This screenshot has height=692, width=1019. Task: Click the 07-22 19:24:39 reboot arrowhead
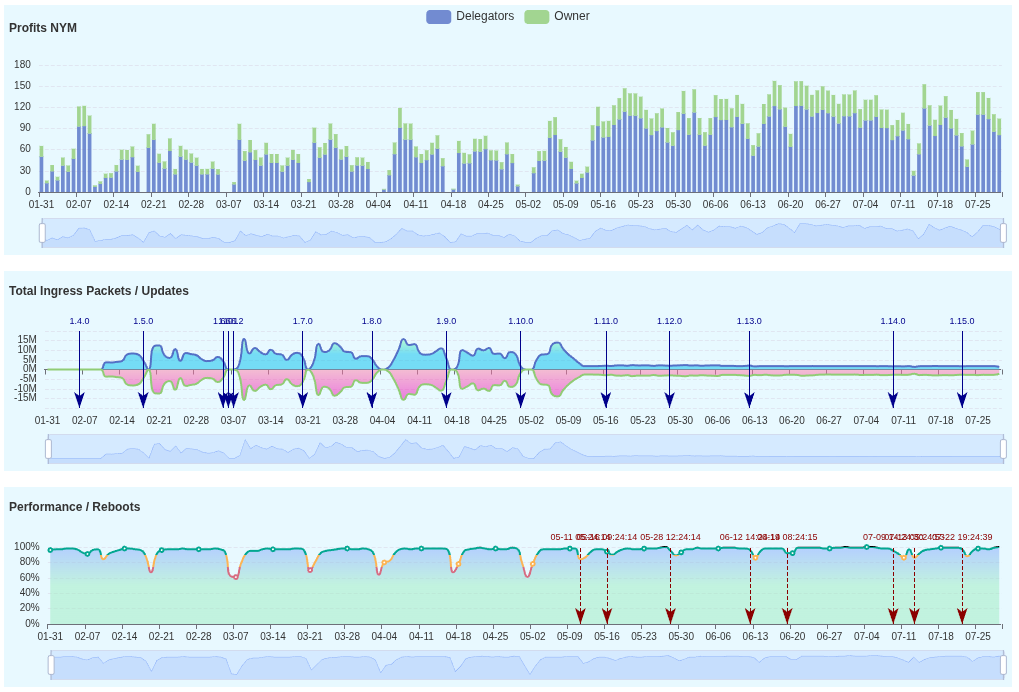[962, 616]
